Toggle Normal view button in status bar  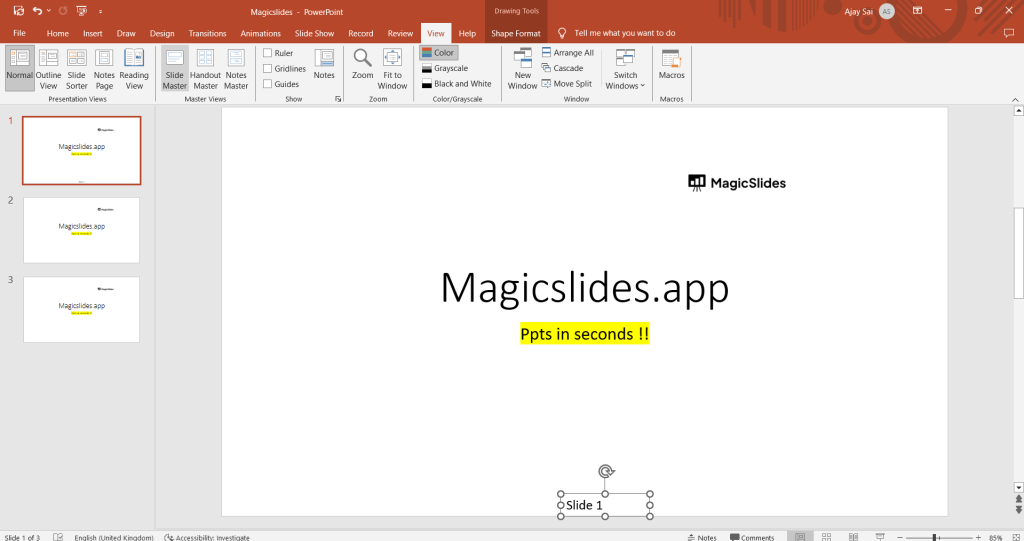click(799, 537)
